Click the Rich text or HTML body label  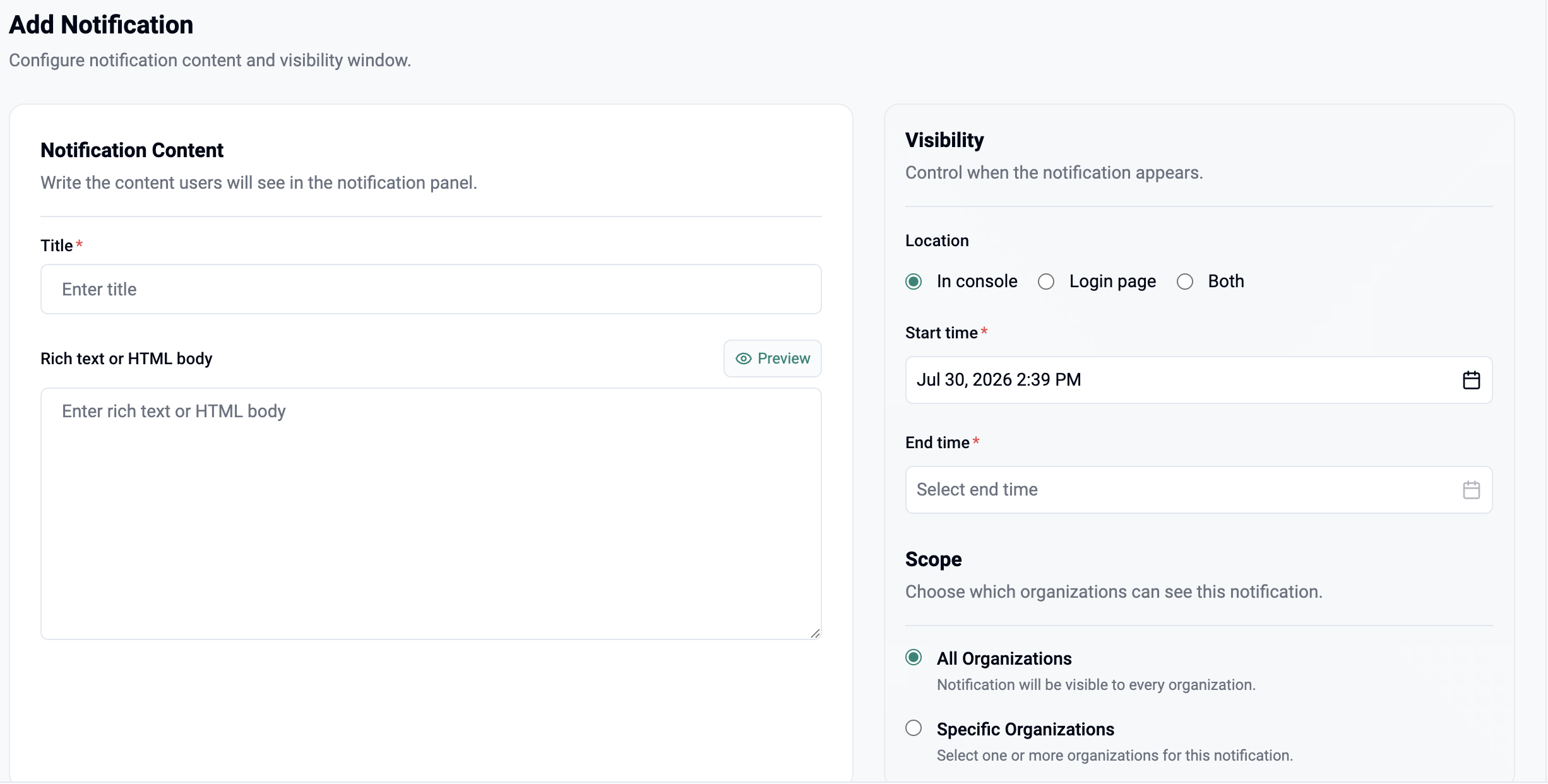click(x=126, y=359)
